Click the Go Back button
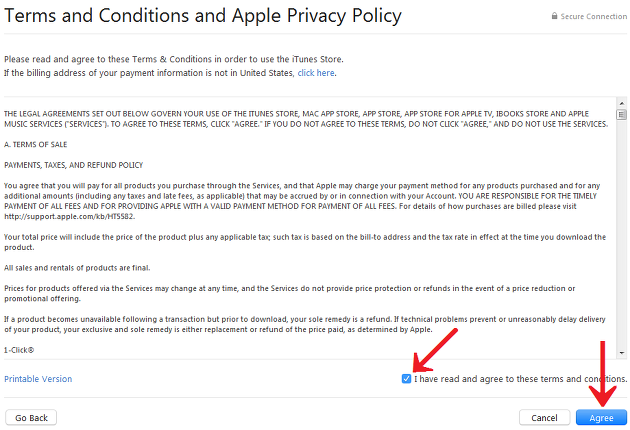 click(31, 418)
